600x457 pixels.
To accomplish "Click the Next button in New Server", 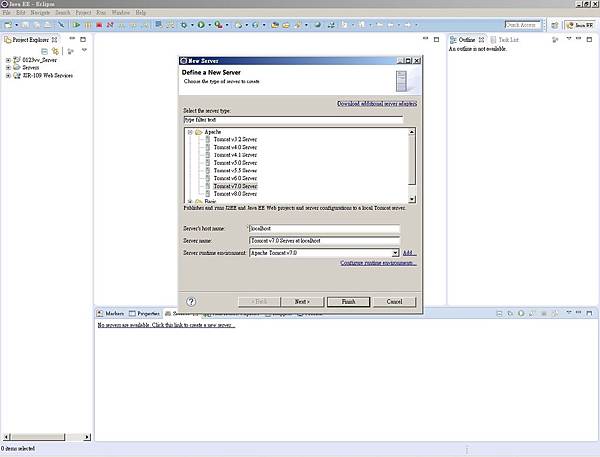I will coord(302,302).
